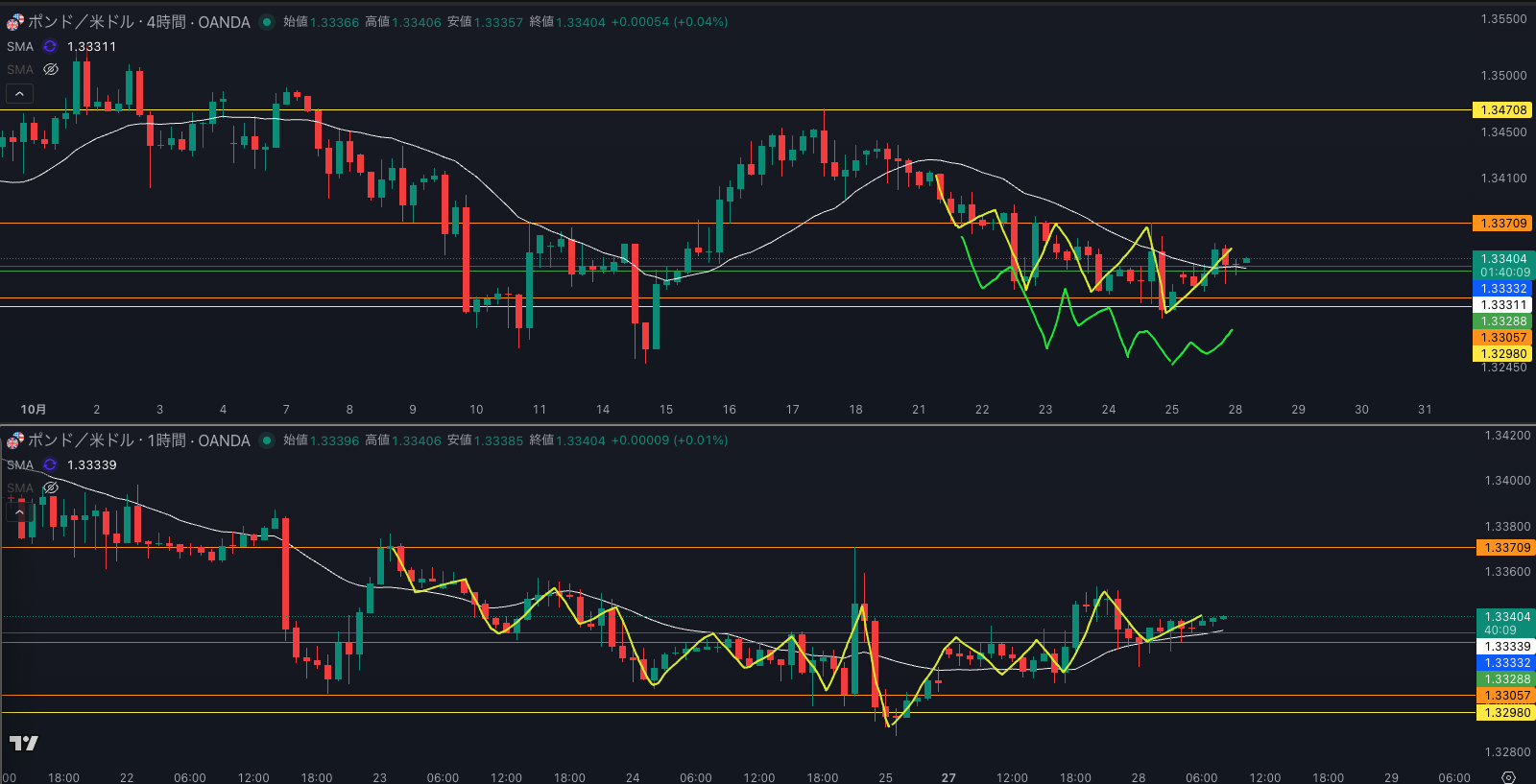Open the ポンド/米ドル 1時間 symbol title
The width and height of the screenshot is (1536, 784).
(139, 440)
